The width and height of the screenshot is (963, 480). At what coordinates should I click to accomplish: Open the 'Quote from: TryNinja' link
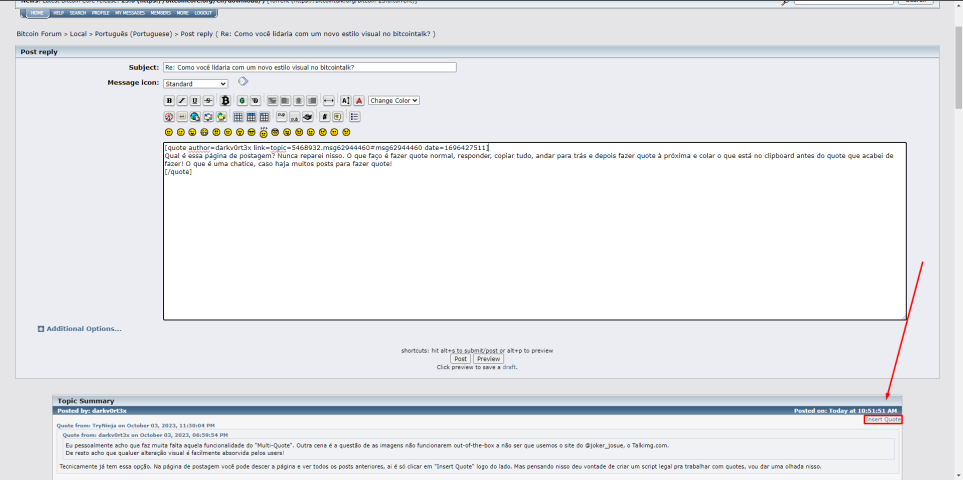[x=136, y=425]
